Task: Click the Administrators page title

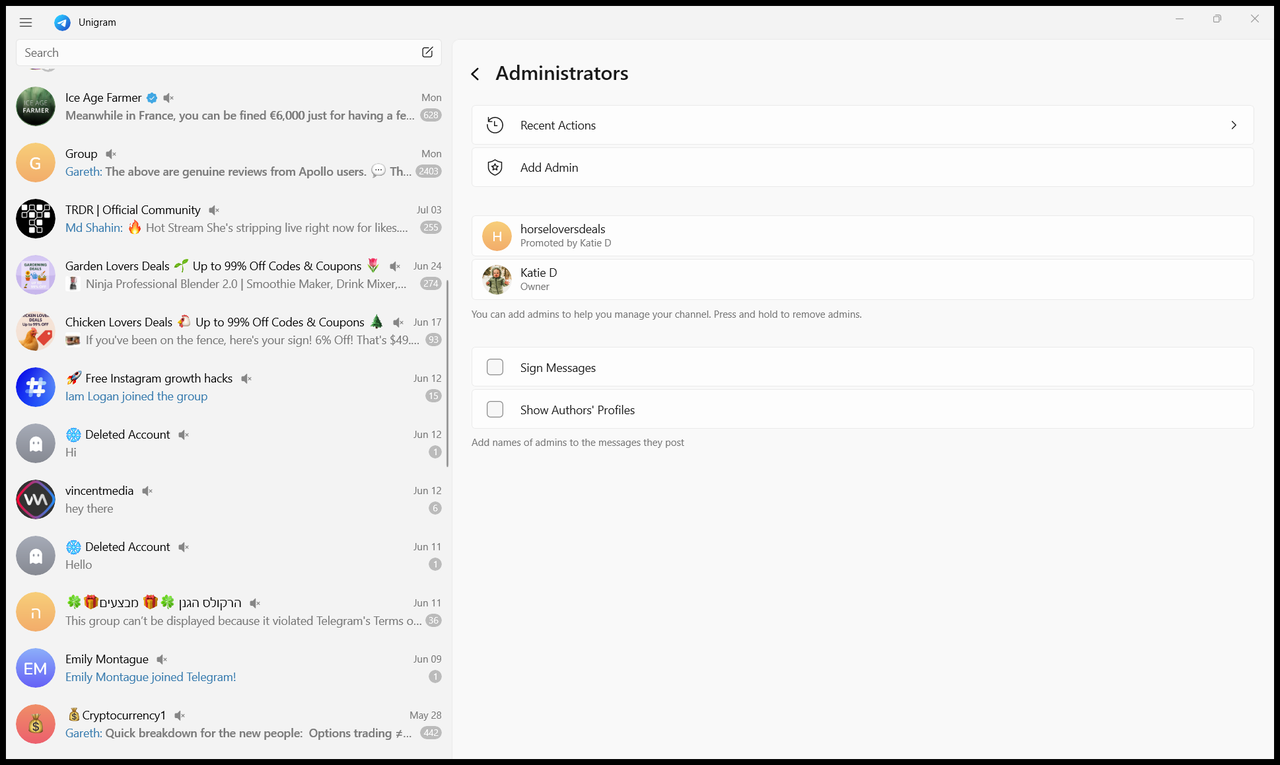Action: click(x=562, y=73)
